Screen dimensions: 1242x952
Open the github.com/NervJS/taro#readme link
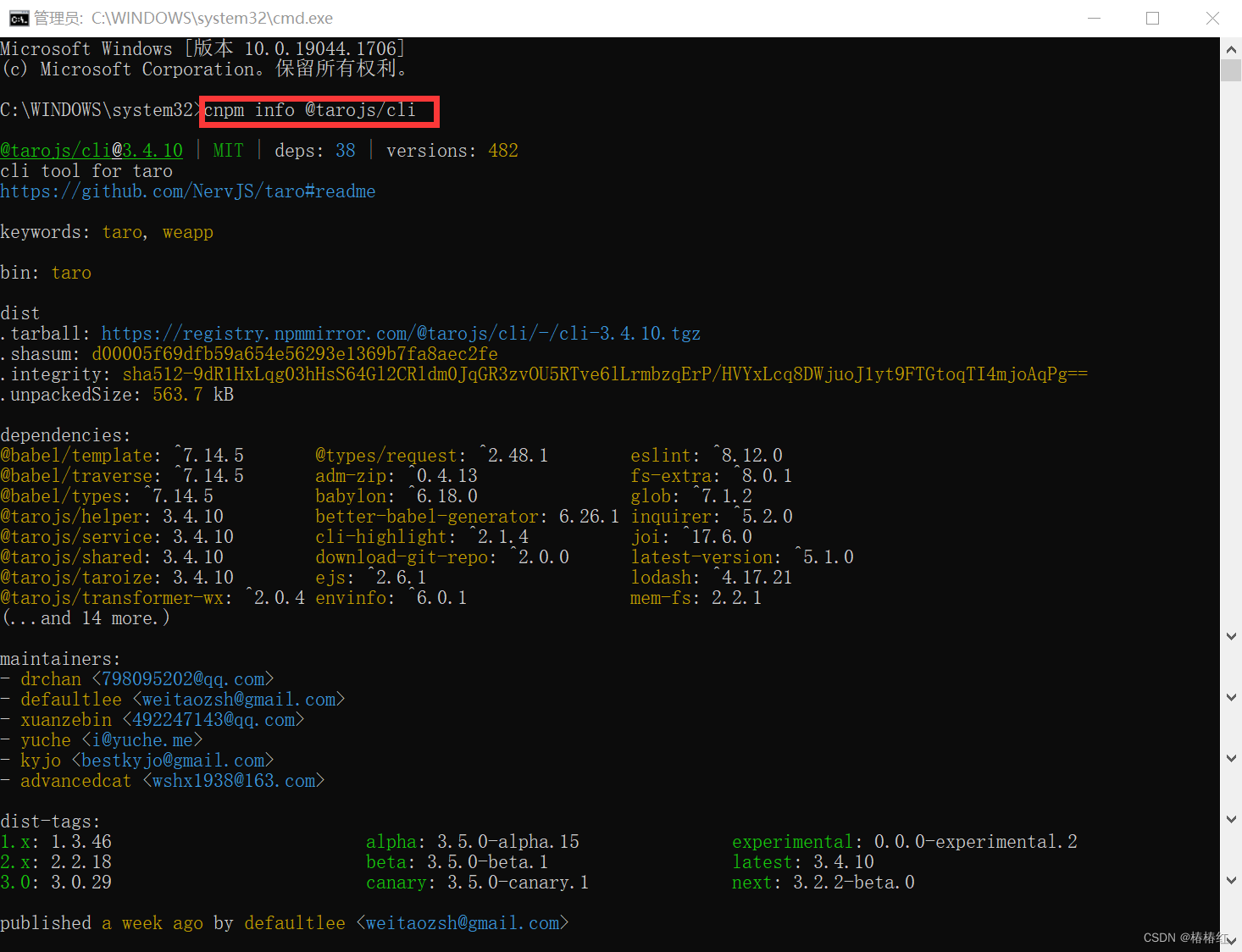point(187,191)
